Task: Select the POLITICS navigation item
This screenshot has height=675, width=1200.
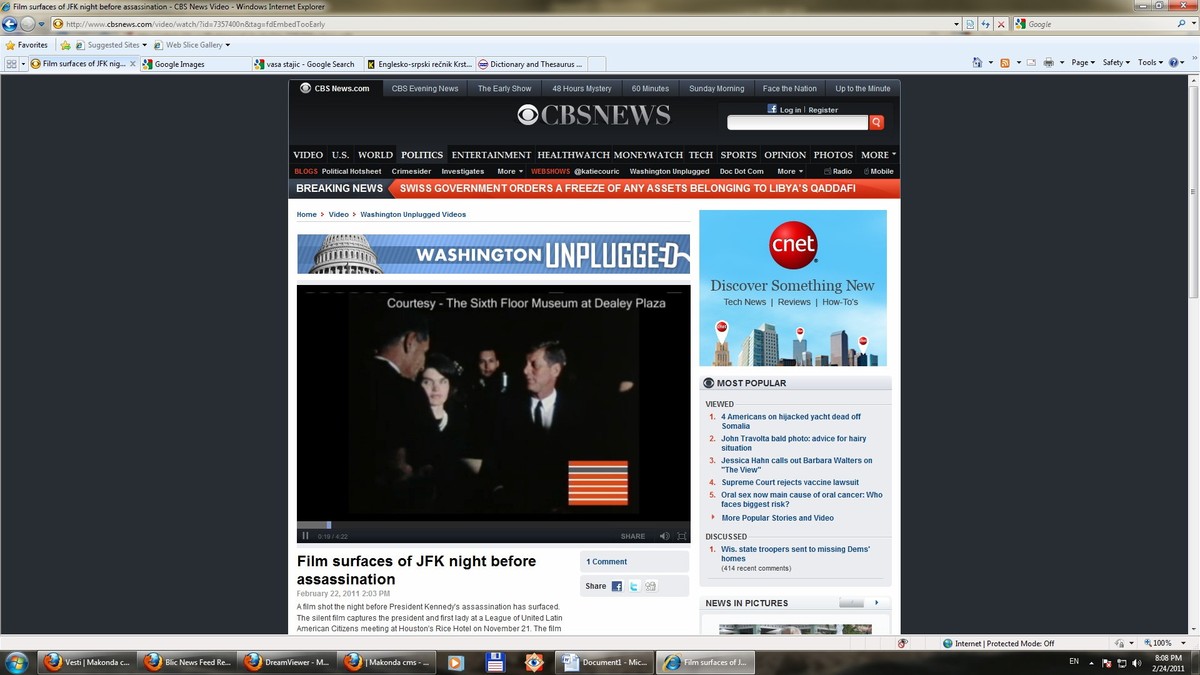Action: coord(422,155)
